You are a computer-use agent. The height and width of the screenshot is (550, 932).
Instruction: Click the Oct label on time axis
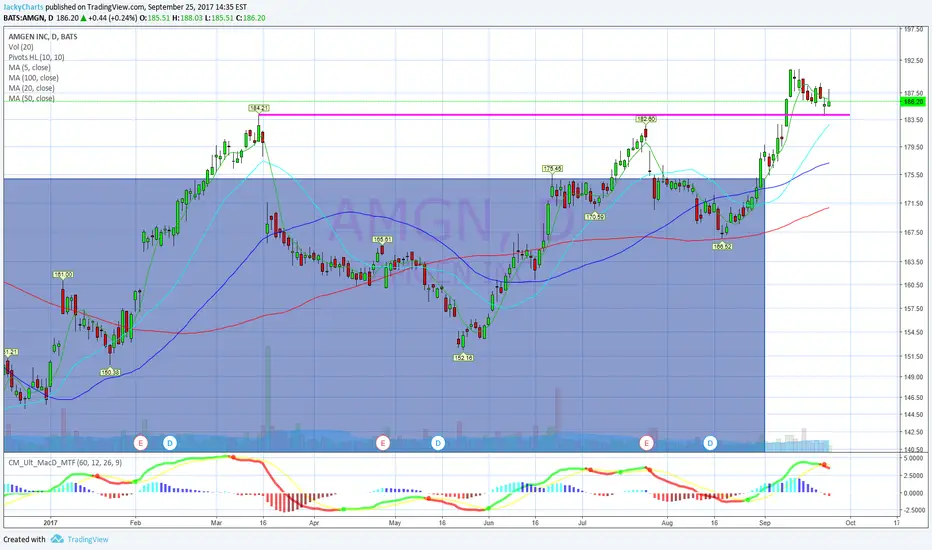850,523
